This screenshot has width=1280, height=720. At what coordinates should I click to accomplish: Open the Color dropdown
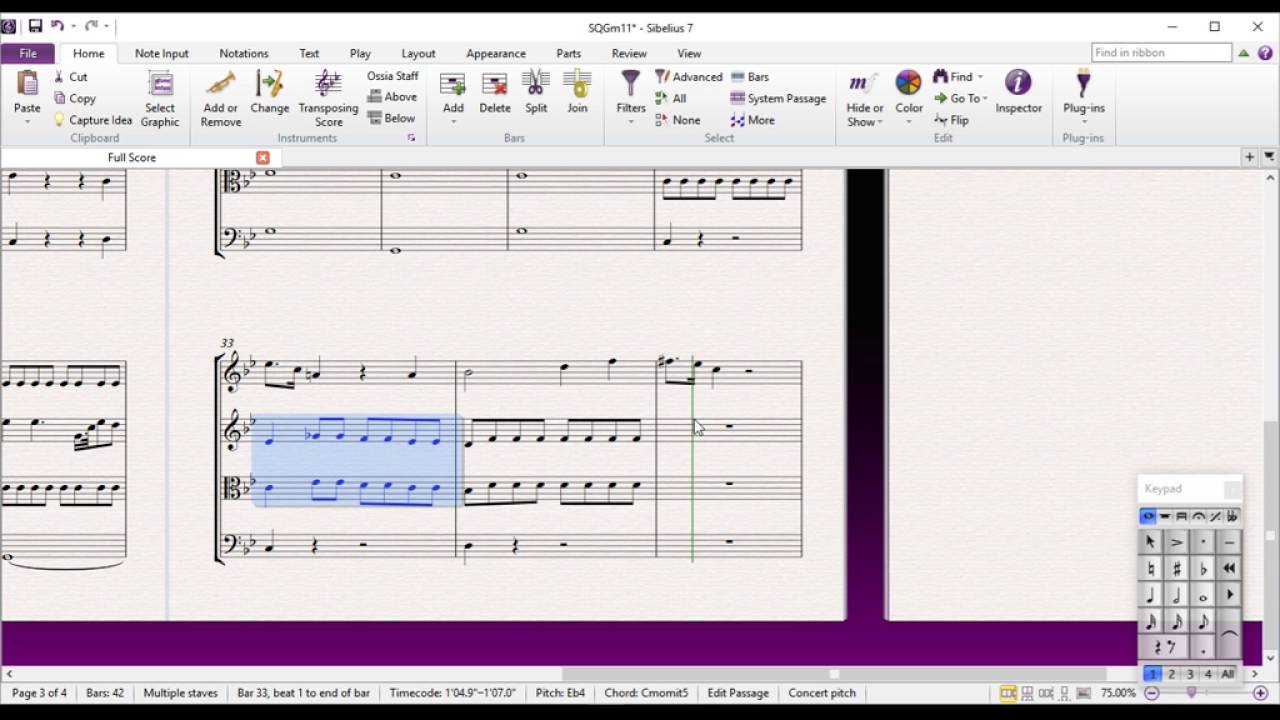point(909,122)
